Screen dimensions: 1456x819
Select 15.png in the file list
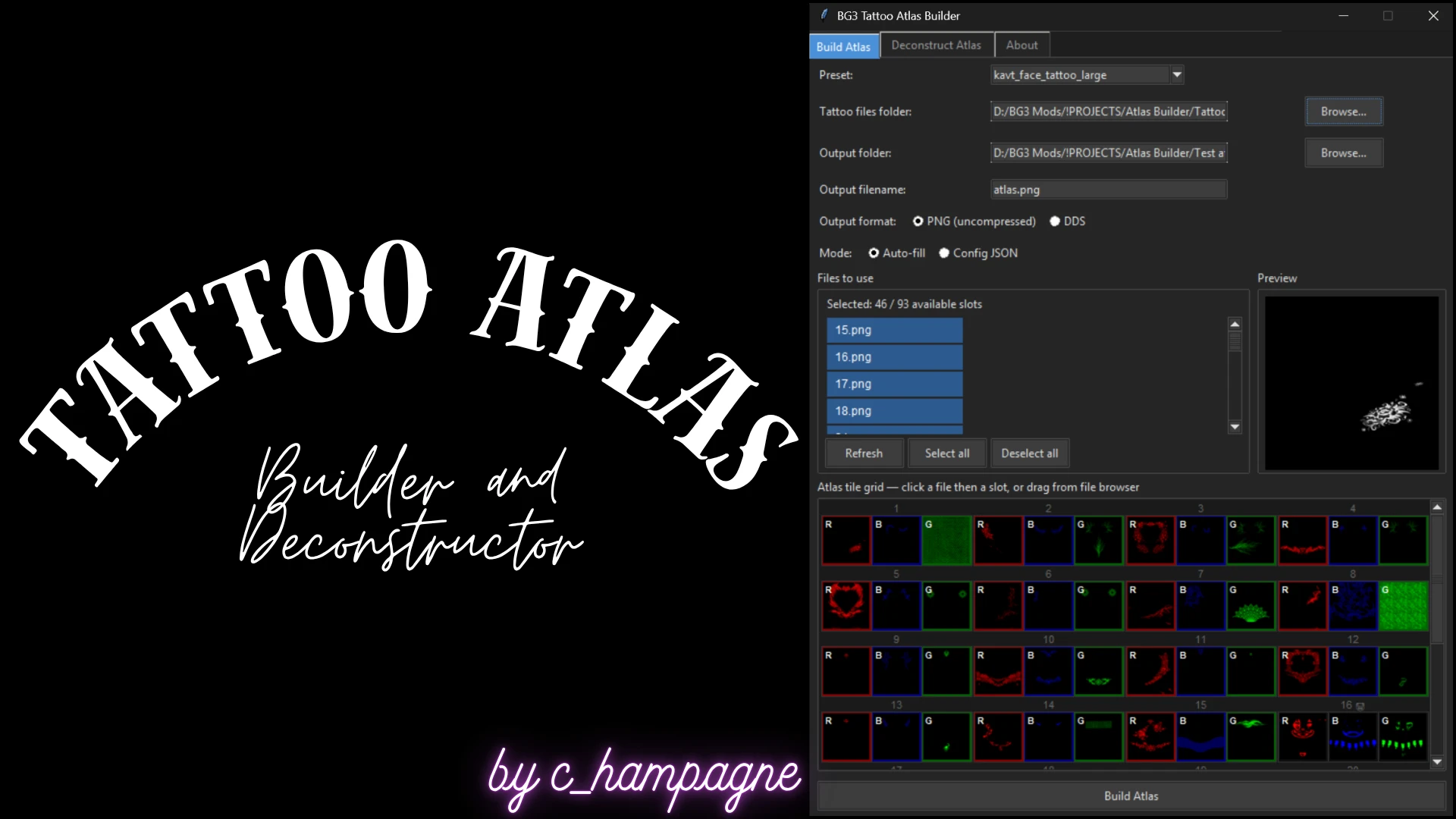click(x=895, y=330)
